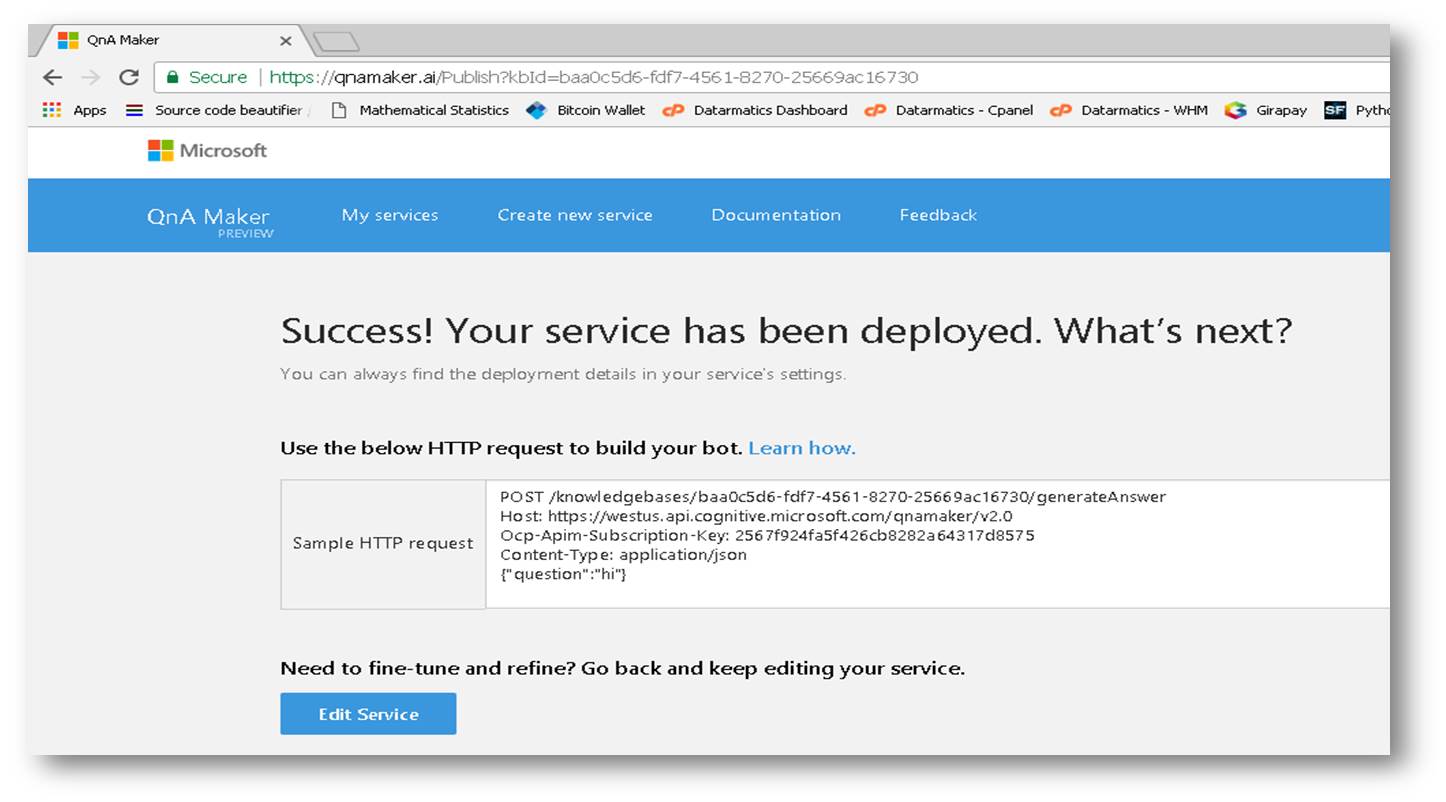Click the Success! Your service heading

coord(786,330)
